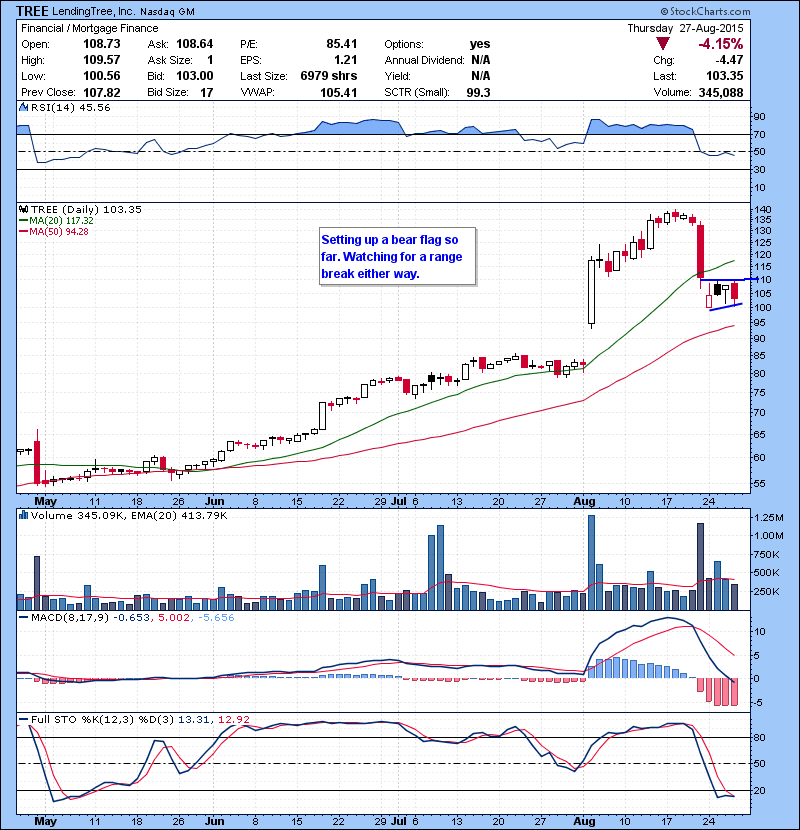
Task: Click N/A in the Annual Dividend row
Action: coord(481,60)
